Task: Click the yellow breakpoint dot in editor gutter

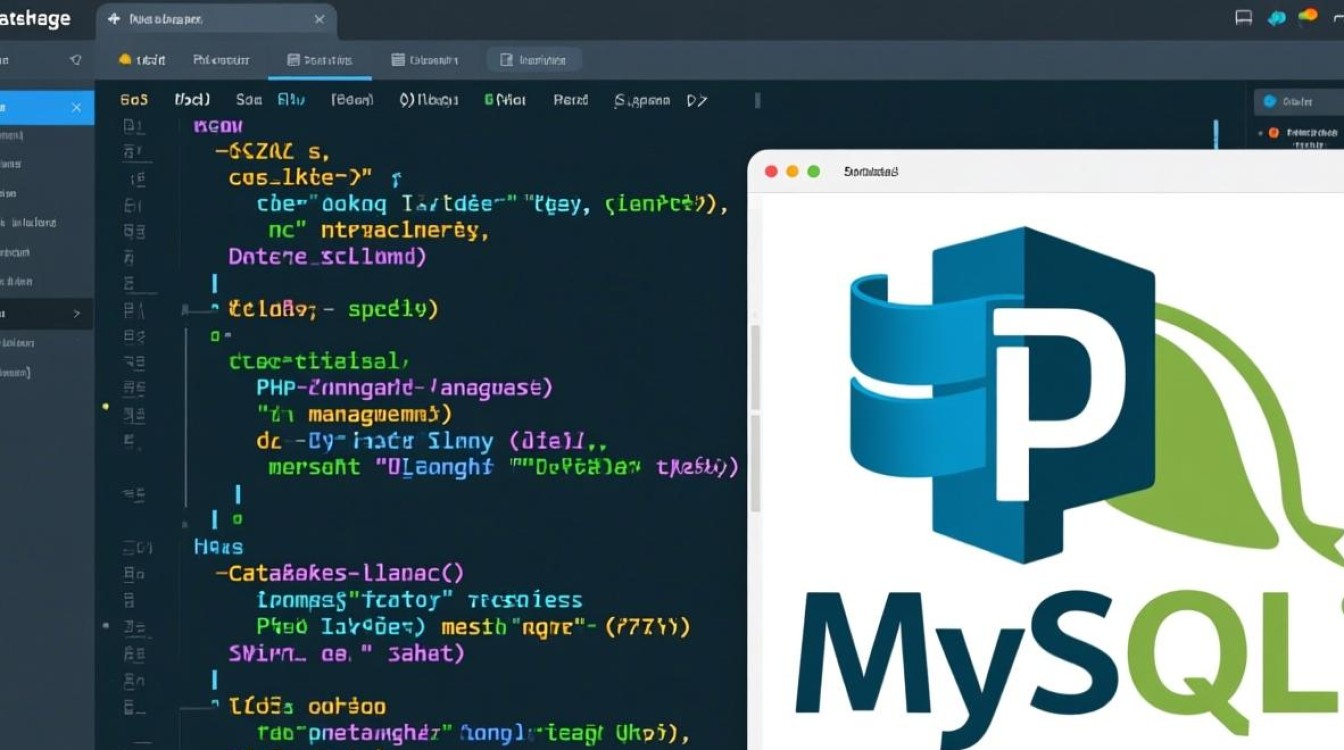Action: click(x=106, y=407)
